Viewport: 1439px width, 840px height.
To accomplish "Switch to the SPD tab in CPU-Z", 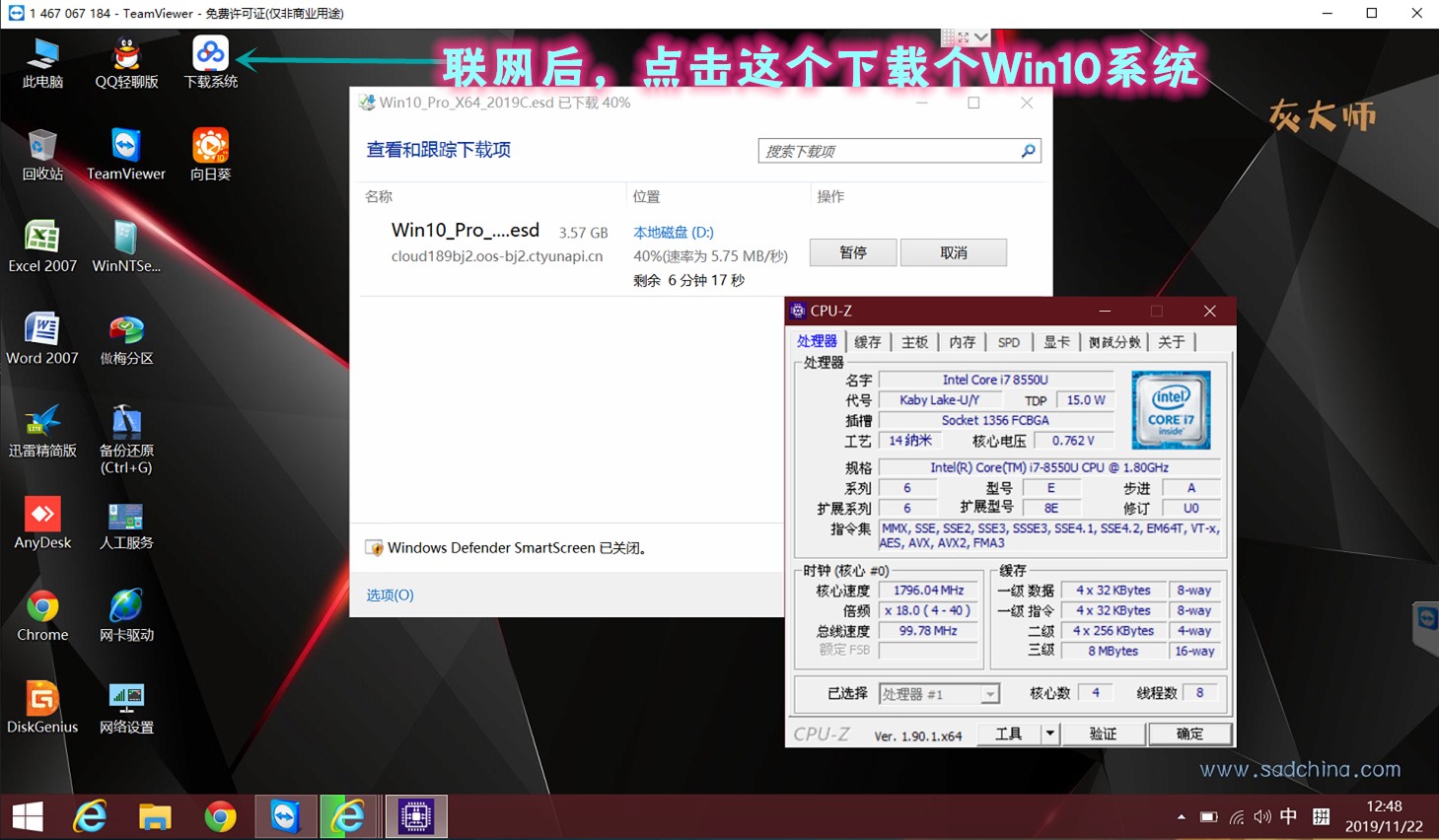I will click(1009, 342).
